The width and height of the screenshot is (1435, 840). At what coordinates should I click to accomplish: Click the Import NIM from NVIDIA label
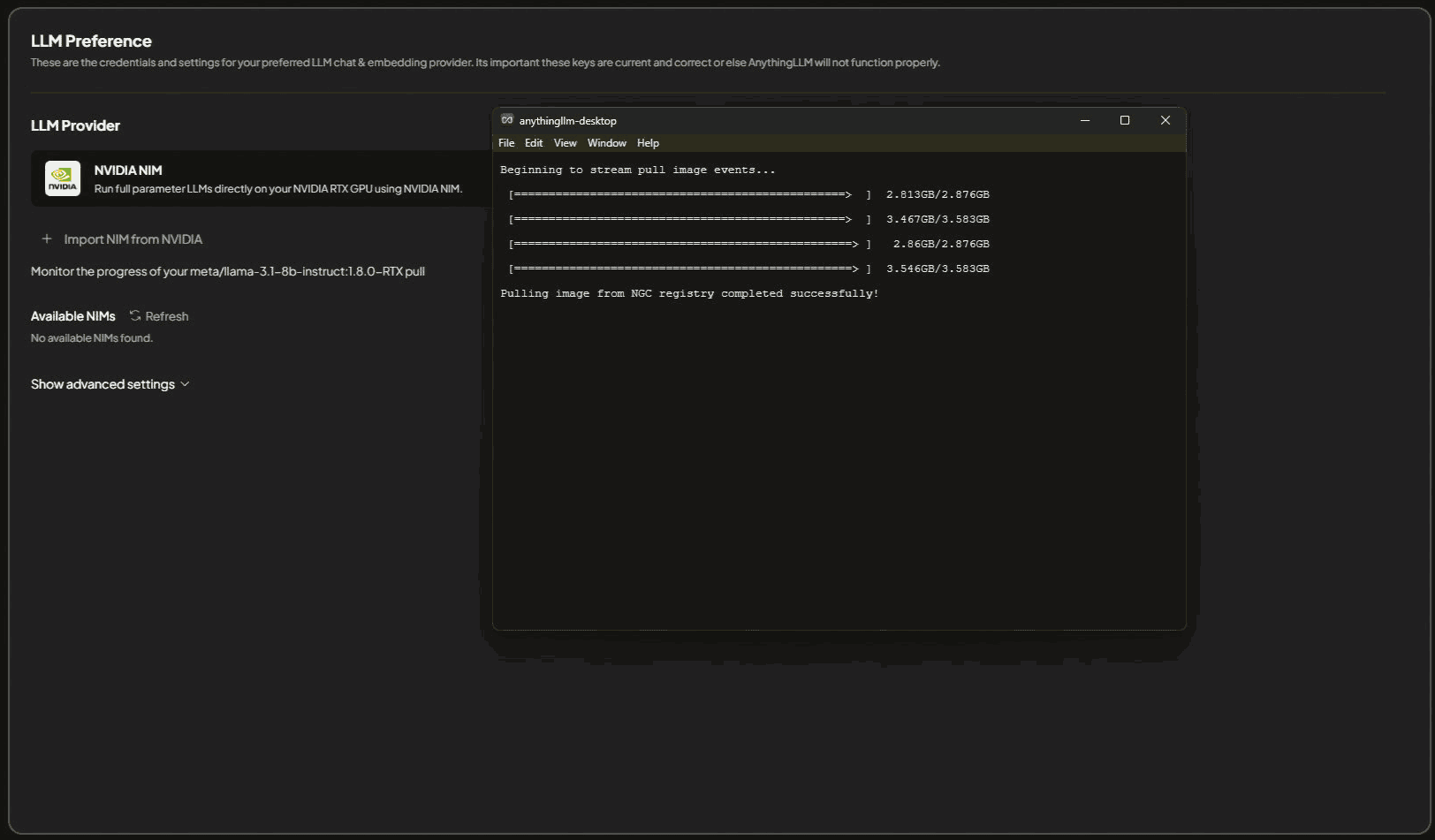(x=133, y=239)
